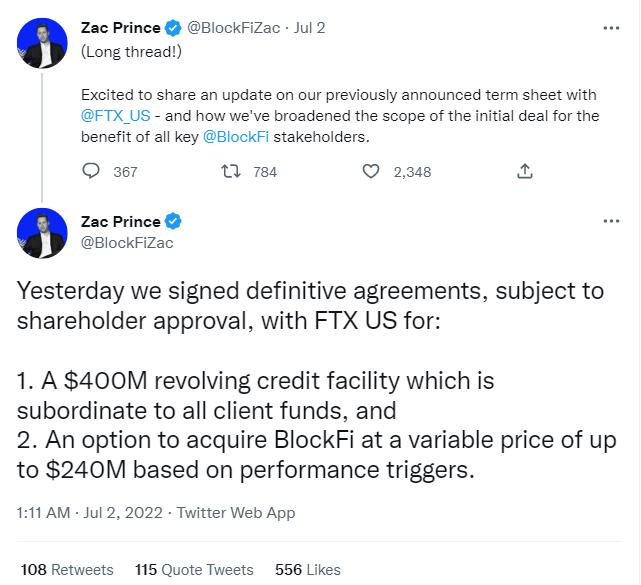View the 115 Quote Tweets list

[193, 569]
